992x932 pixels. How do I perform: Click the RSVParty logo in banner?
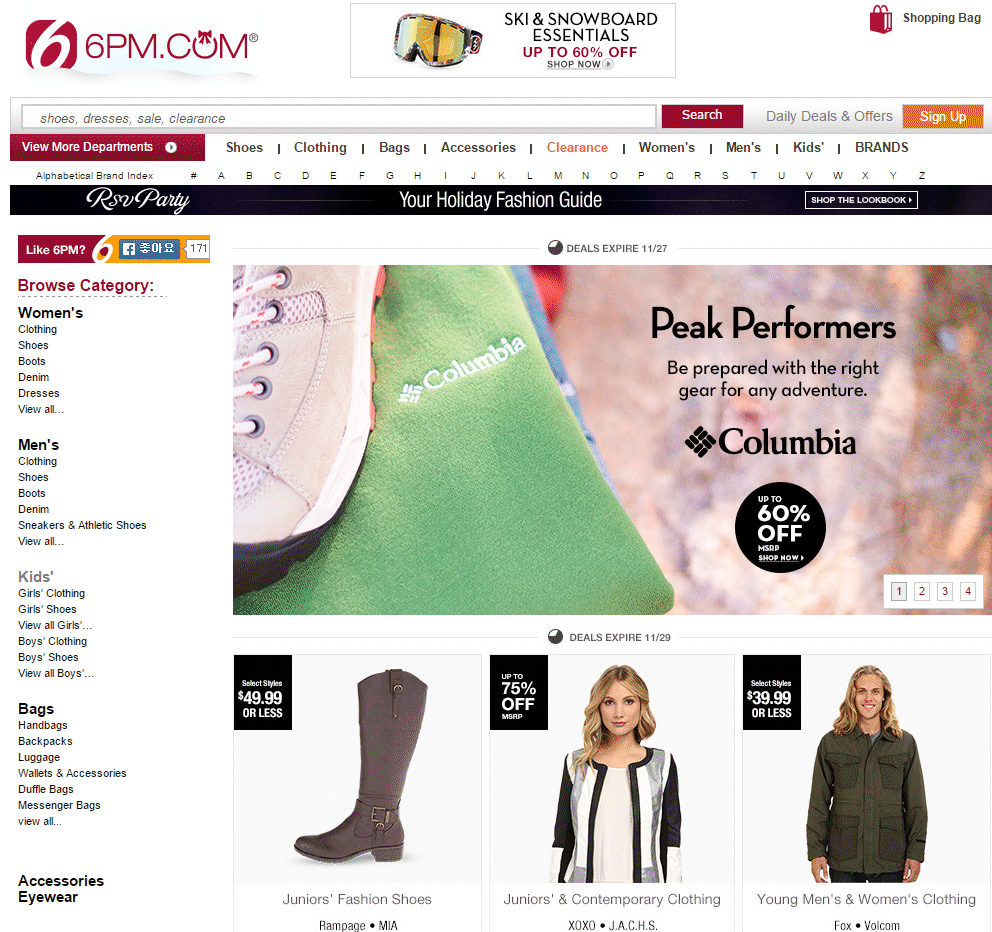[138, 199]
